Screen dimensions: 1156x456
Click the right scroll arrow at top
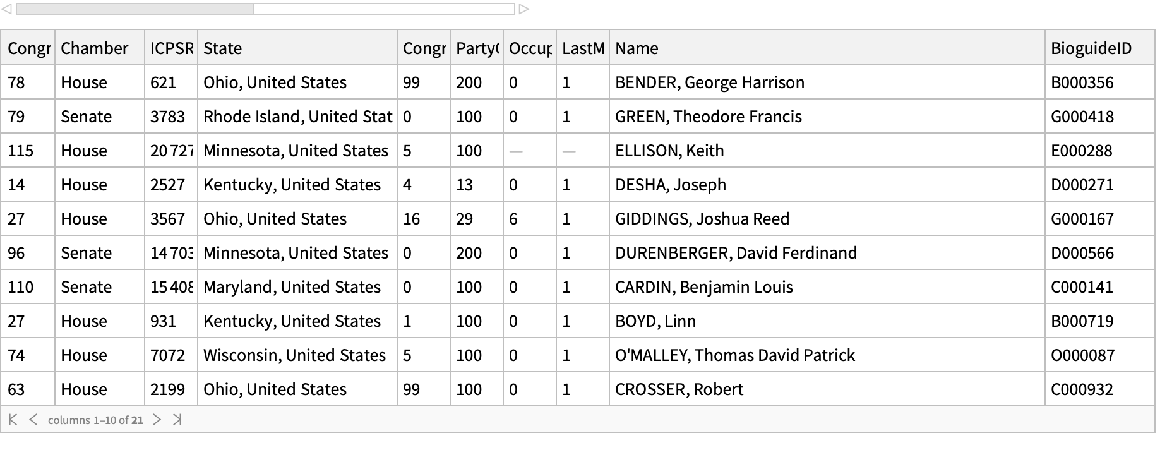523,9
